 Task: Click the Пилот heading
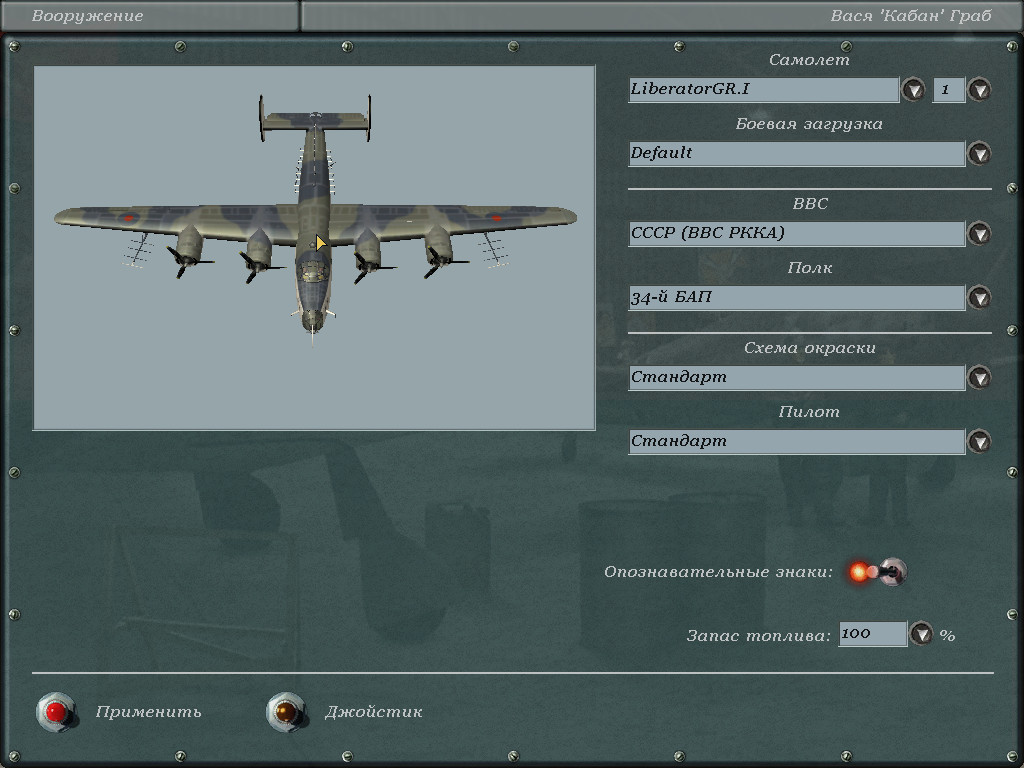coord(809,412)
